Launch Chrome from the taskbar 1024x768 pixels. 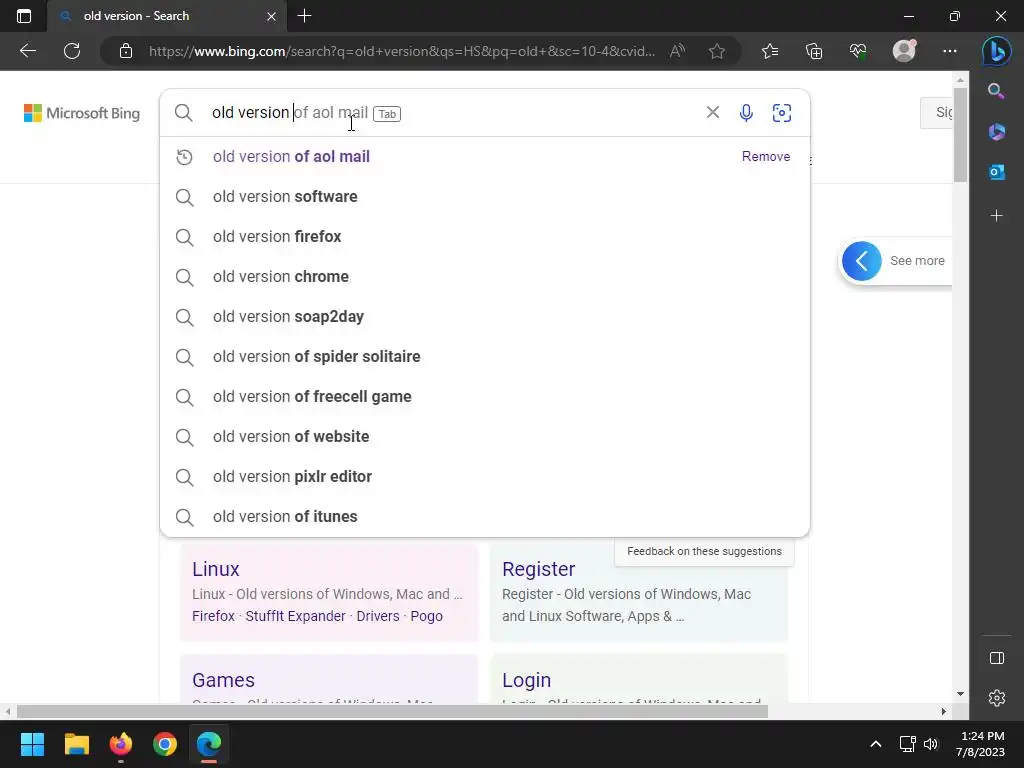(165, 744)
